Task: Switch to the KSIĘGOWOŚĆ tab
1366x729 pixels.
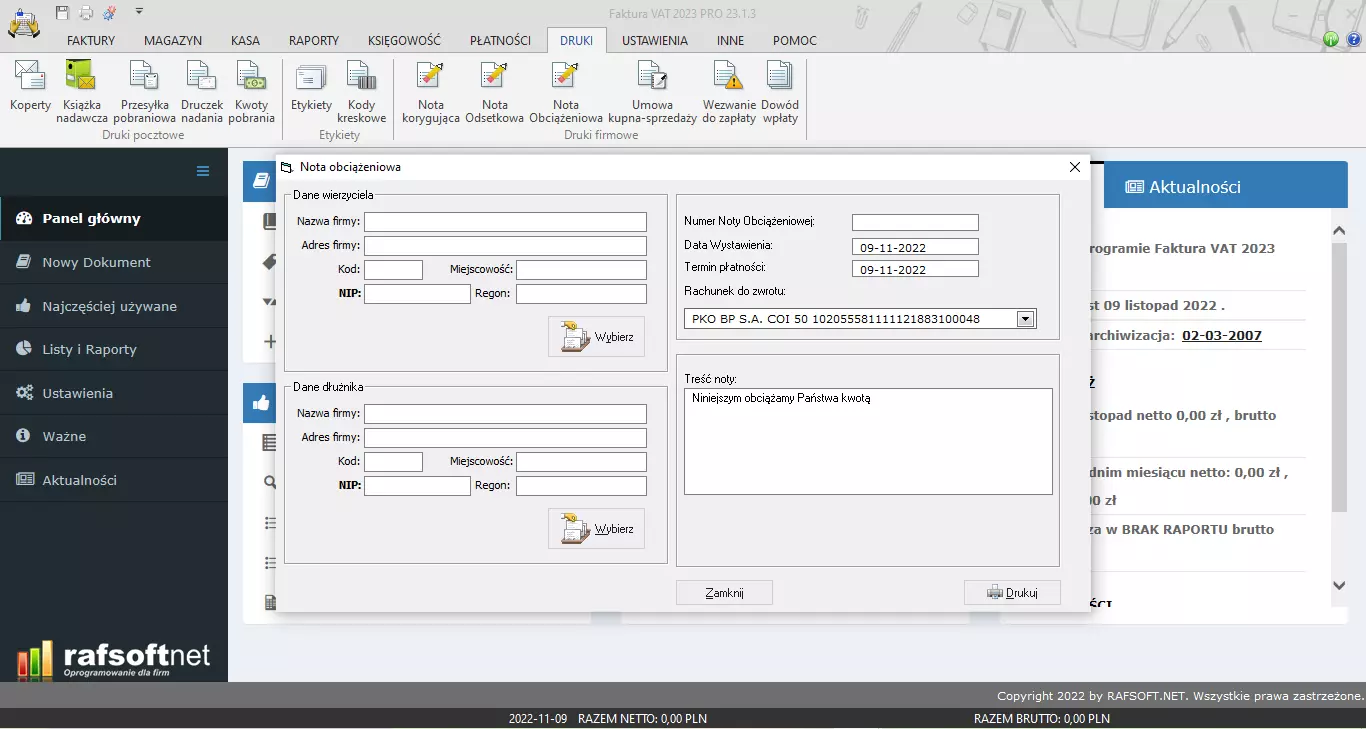Action: tap(404, 41)
